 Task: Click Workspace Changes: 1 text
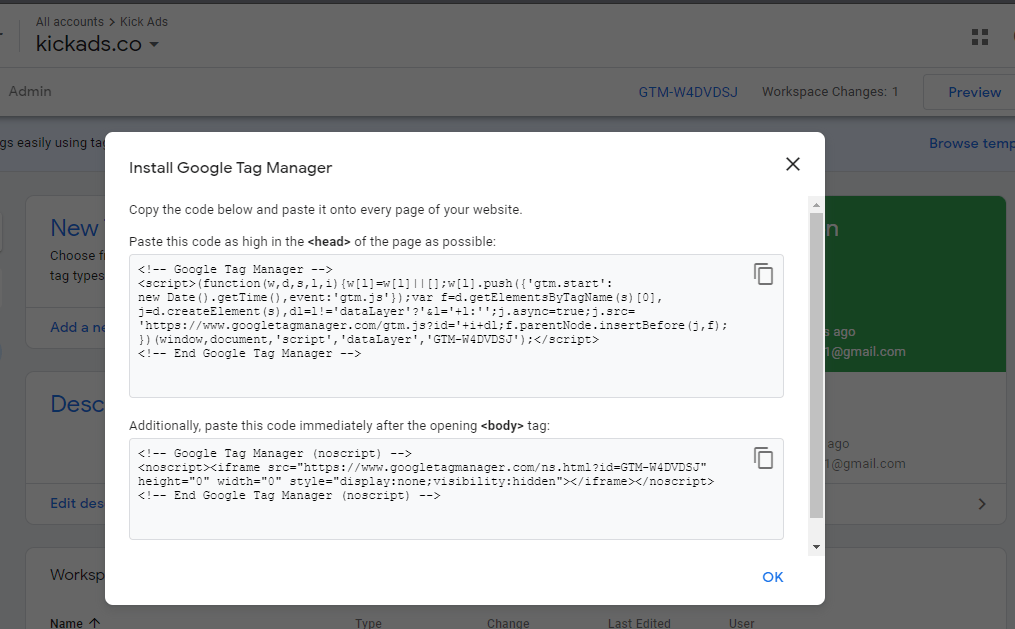830,92
